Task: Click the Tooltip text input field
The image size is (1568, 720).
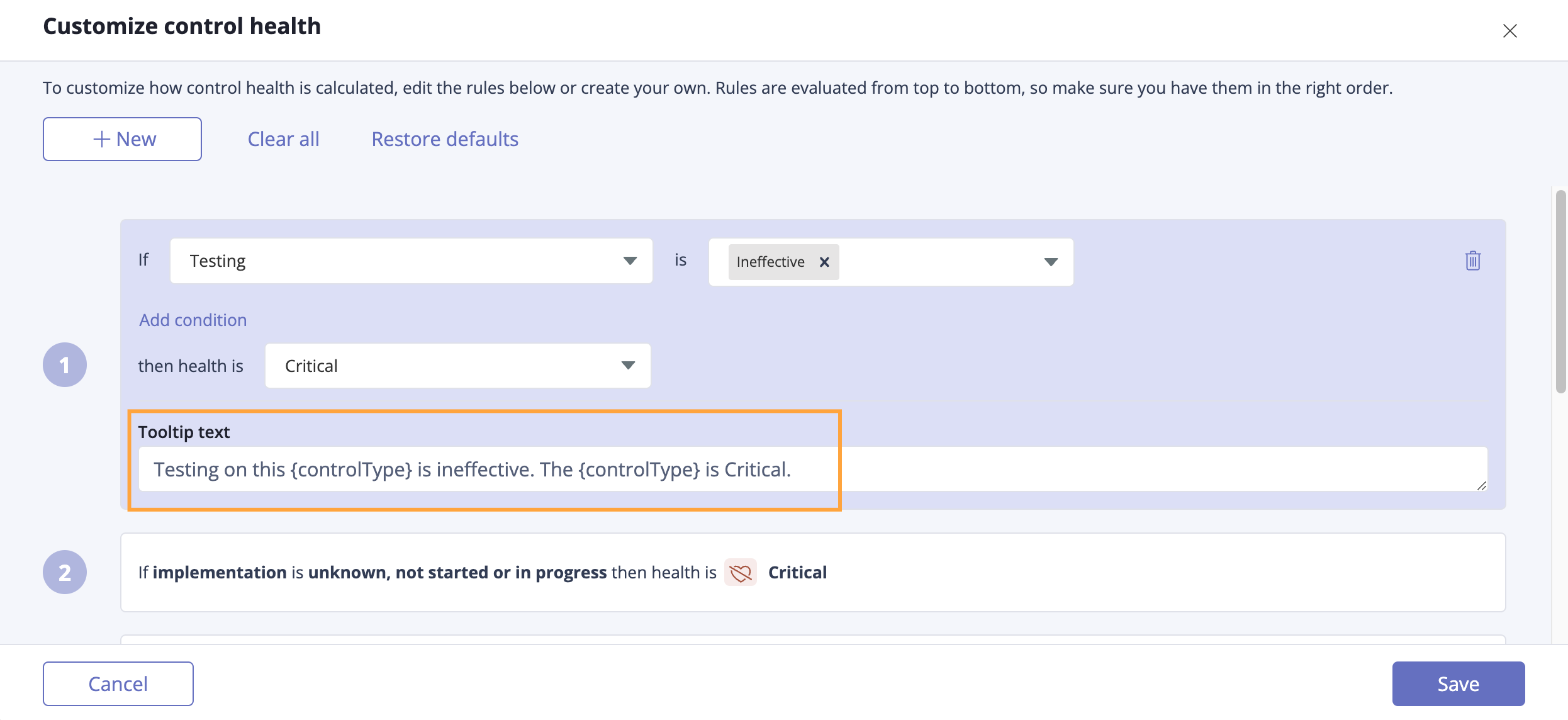Action: coord(813,469)
